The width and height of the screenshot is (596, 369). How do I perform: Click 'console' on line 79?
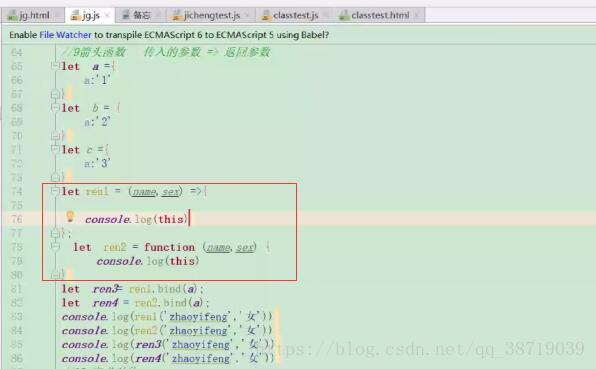pos(119,261)
